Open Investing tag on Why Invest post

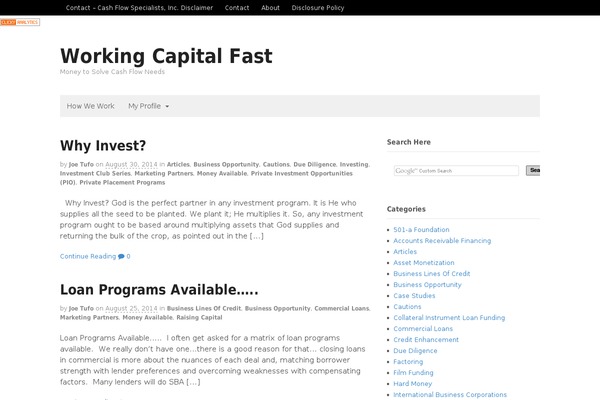tap(354, 165)
